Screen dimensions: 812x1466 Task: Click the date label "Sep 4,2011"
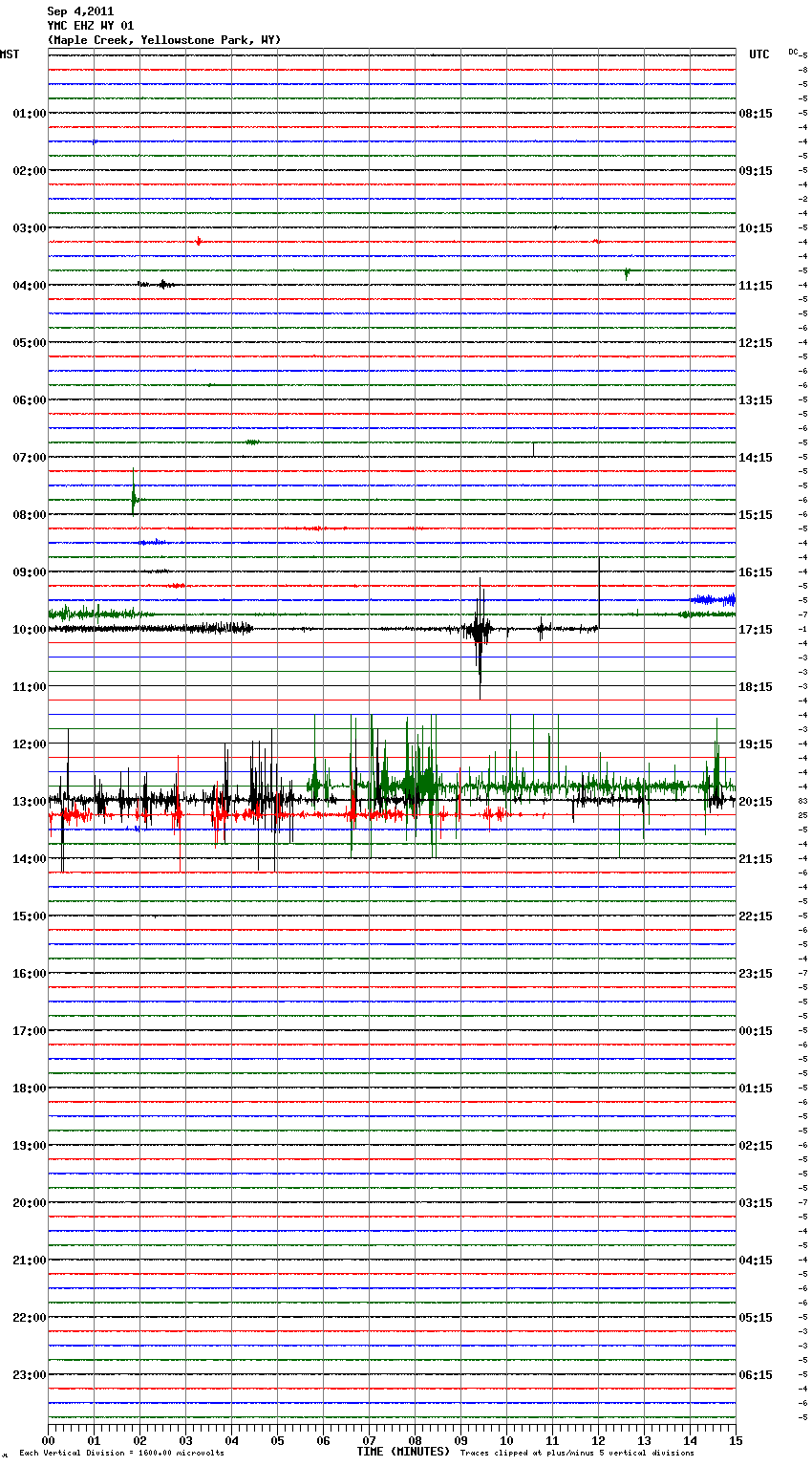pyautogui.click(x=80, y=11)
